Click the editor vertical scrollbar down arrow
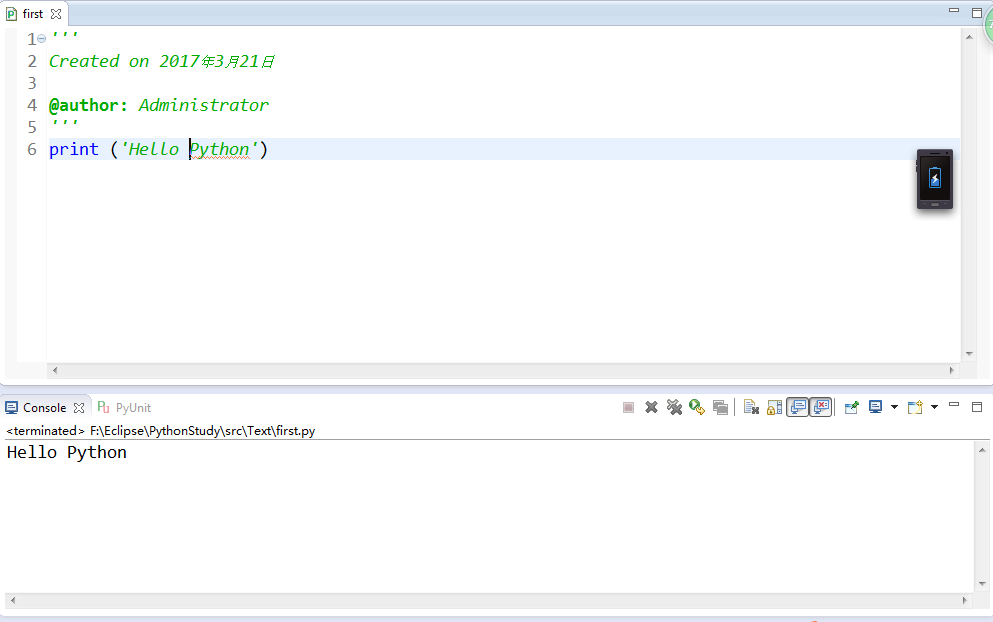 tap(969, 353)
